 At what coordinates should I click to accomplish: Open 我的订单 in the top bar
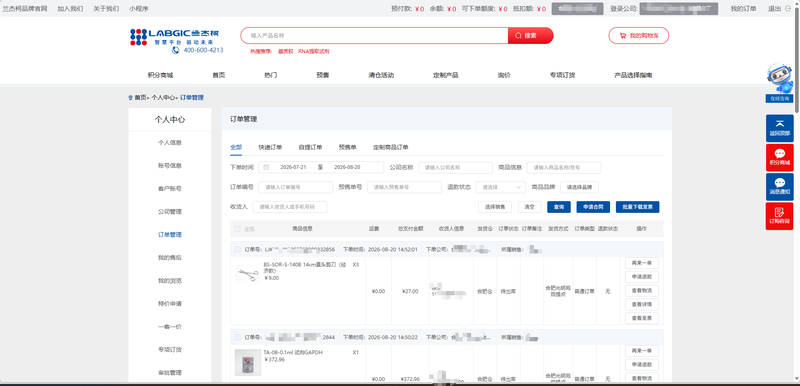click(x=743, y=9)
